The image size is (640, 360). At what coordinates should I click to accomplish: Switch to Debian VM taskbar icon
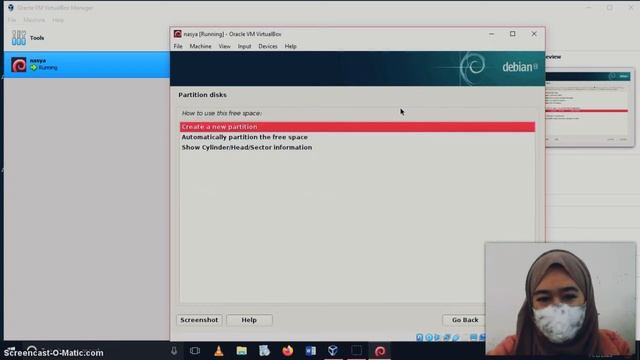[x=380, y=351]
